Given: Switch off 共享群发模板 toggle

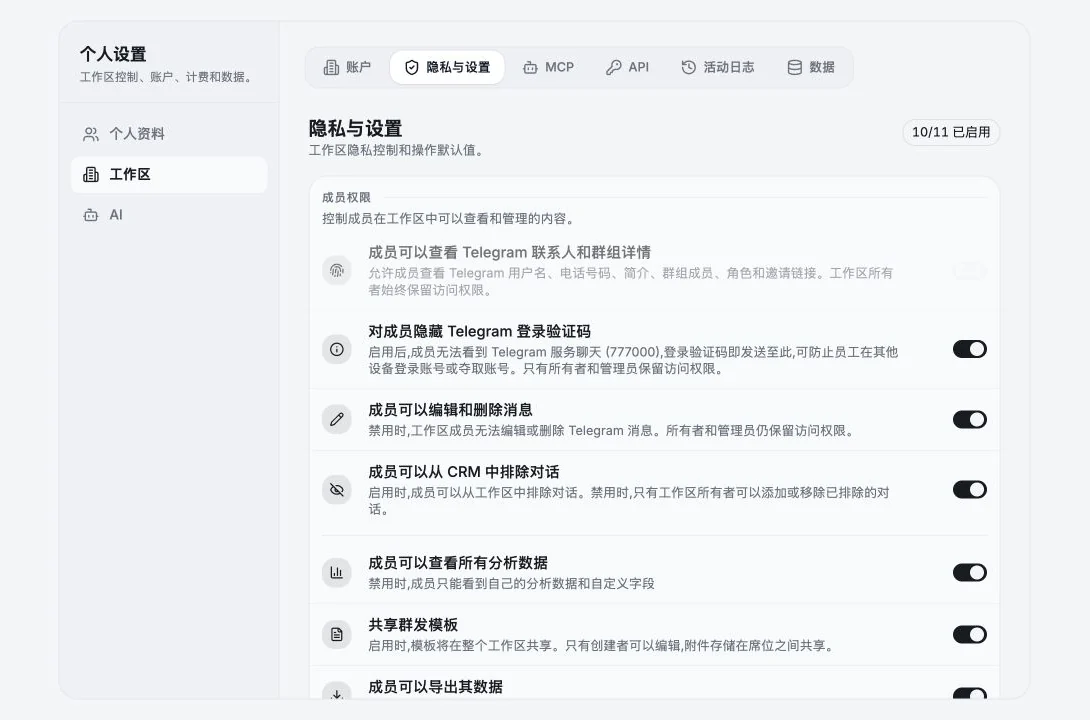Looking at the screenshot, I should [970, 635].
